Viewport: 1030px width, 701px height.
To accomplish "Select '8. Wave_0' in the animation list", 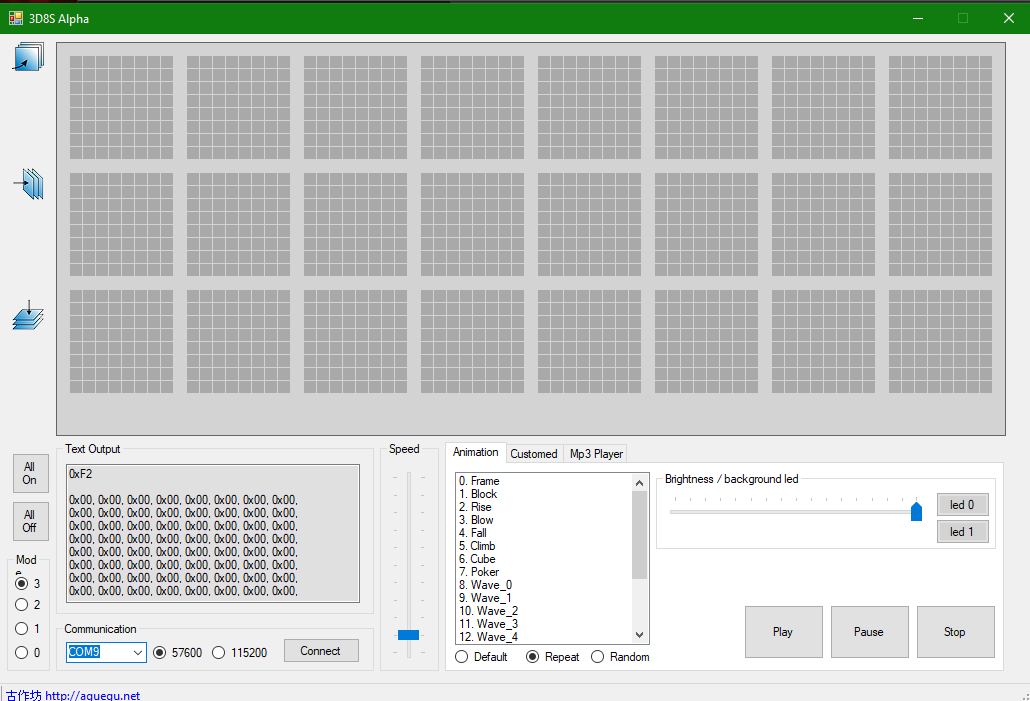I will pos(544,585).
